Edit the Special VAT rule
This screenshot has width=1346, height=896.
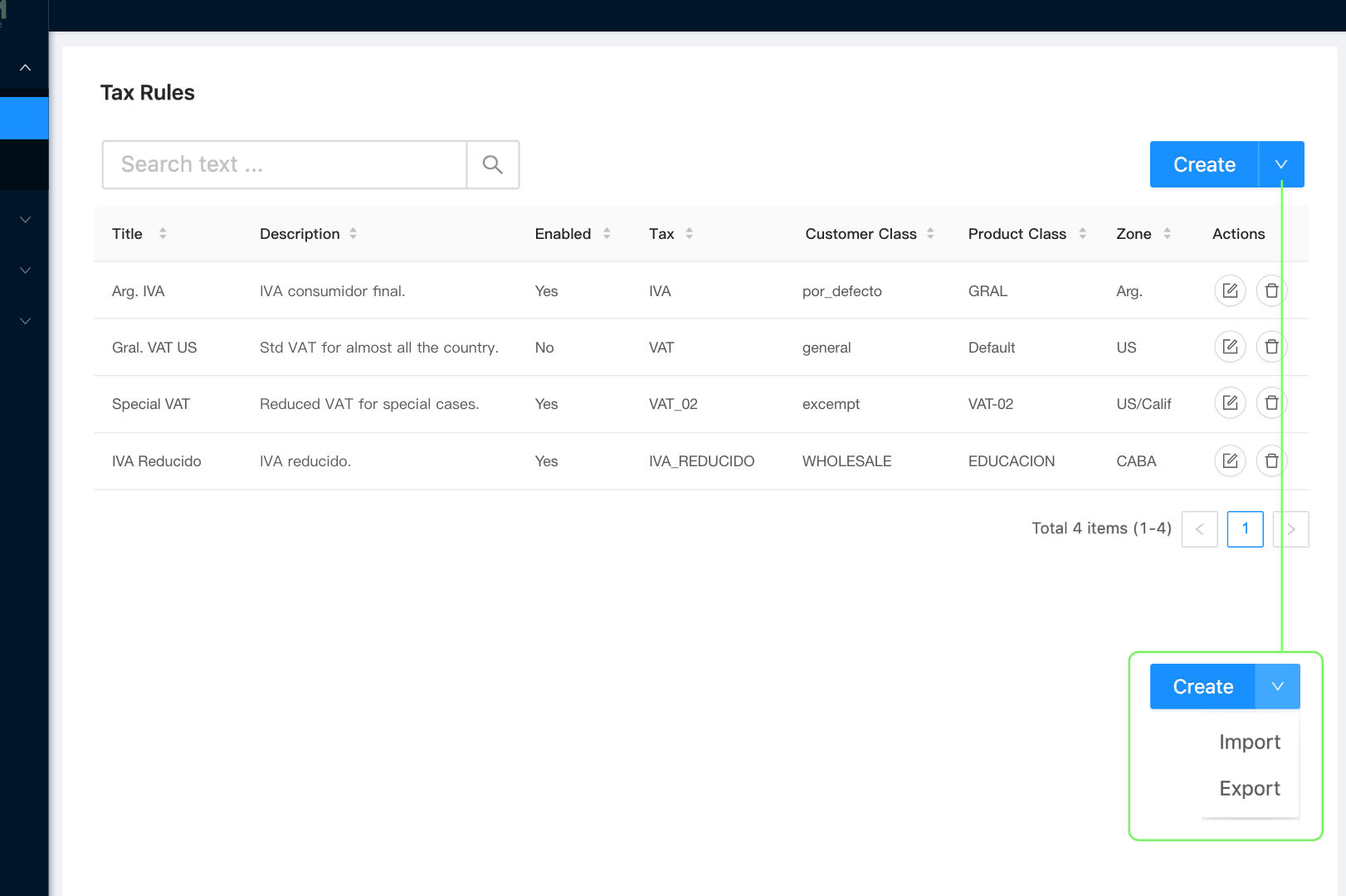point(1230,403)
